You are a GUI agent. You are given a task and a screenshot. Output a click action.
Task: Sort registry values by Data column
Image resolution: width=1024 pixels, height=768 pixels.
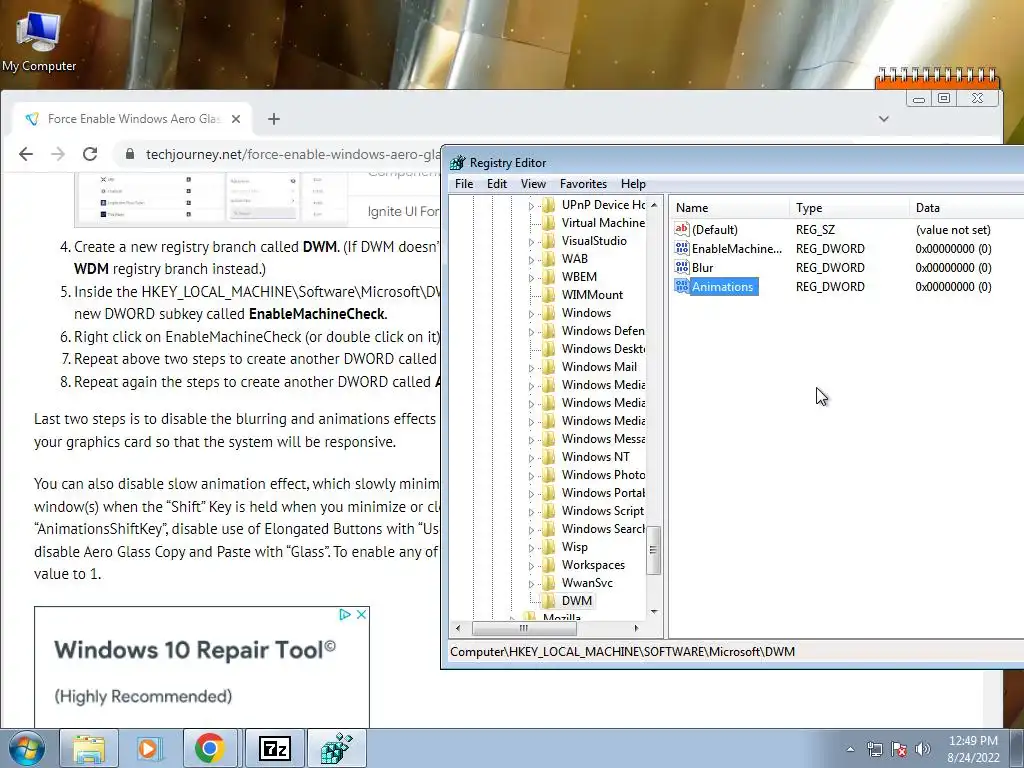tap(967, 208)
